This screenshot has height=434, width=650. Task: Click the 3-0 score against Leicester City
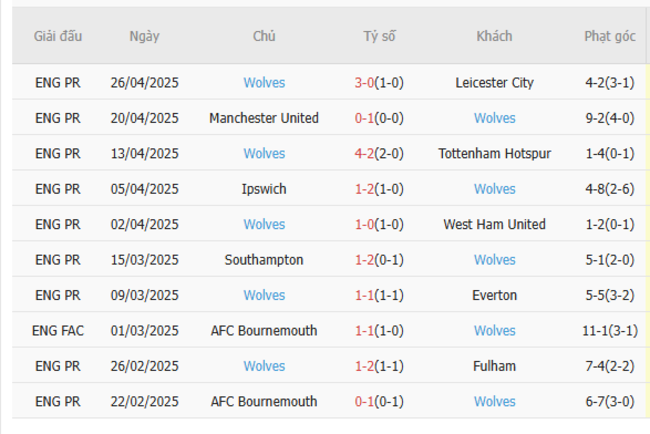364,83
